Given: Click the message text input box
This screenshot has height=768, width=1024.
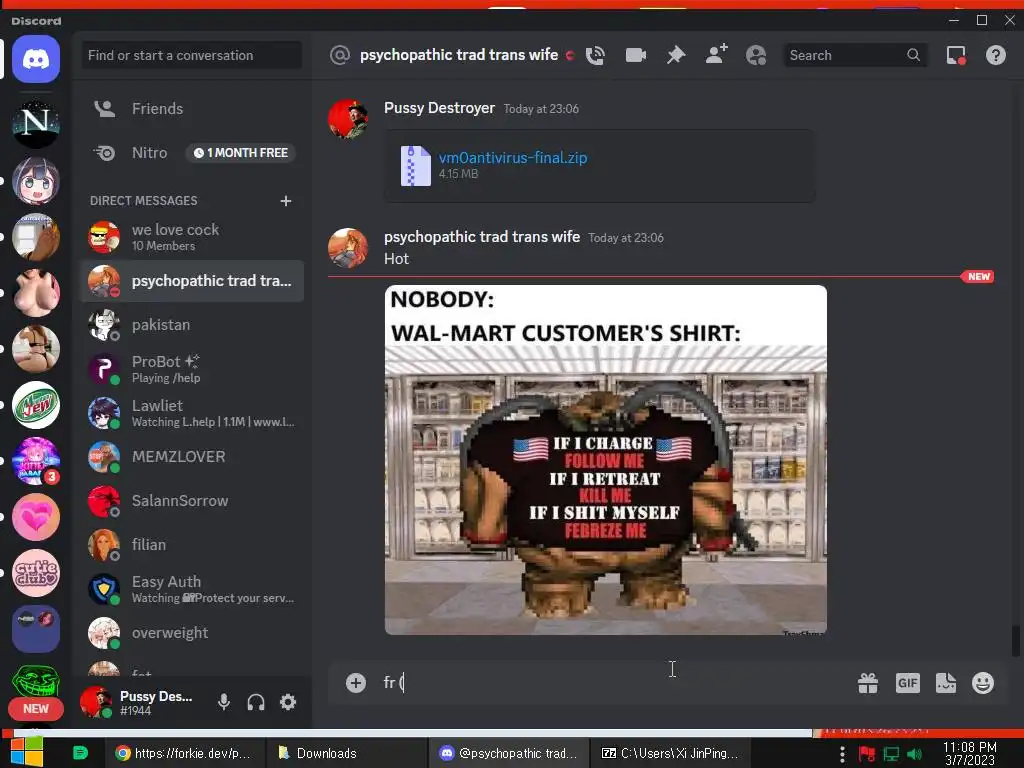Looking at the screenshot, I should pos(614,683).
